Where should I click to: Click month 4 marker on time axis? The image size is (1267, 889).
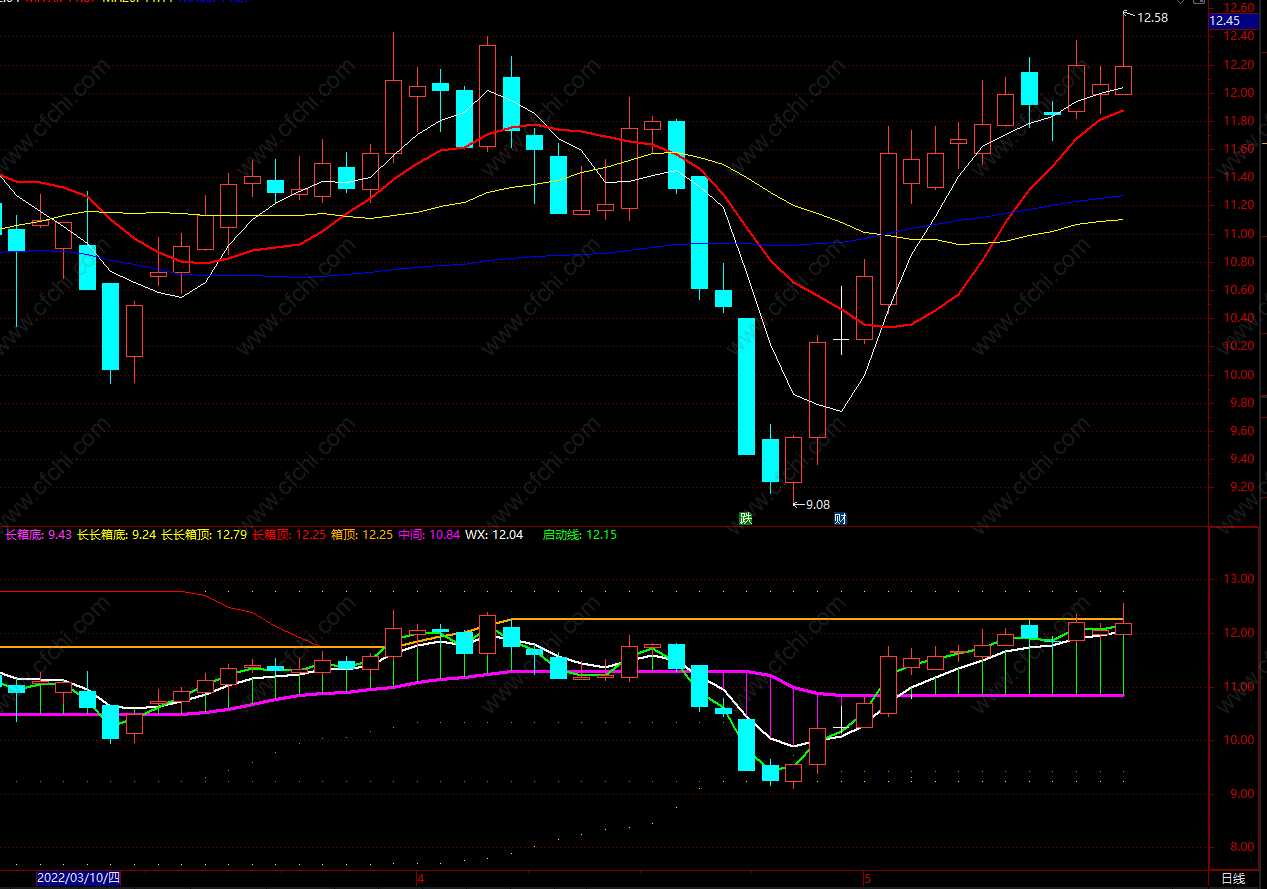pos(421,879)
